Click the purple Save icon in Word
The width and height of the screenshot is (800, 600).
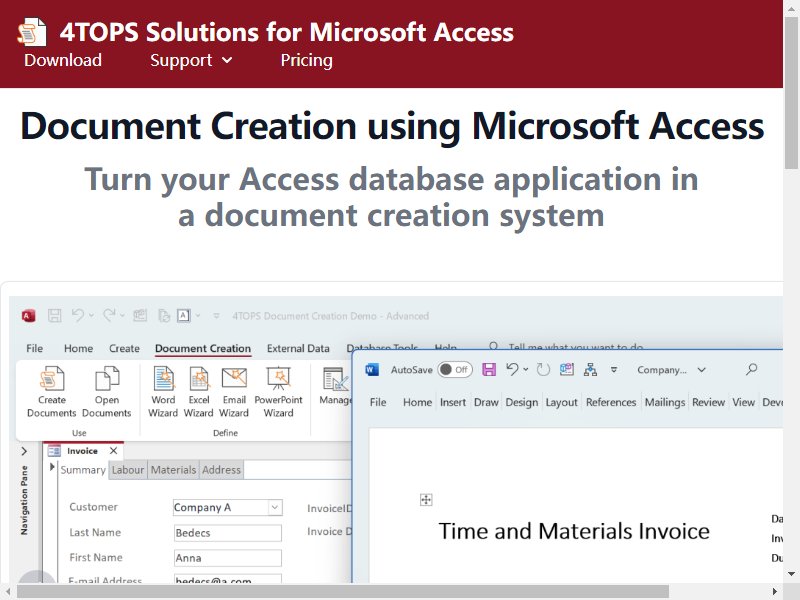point(489,369)
